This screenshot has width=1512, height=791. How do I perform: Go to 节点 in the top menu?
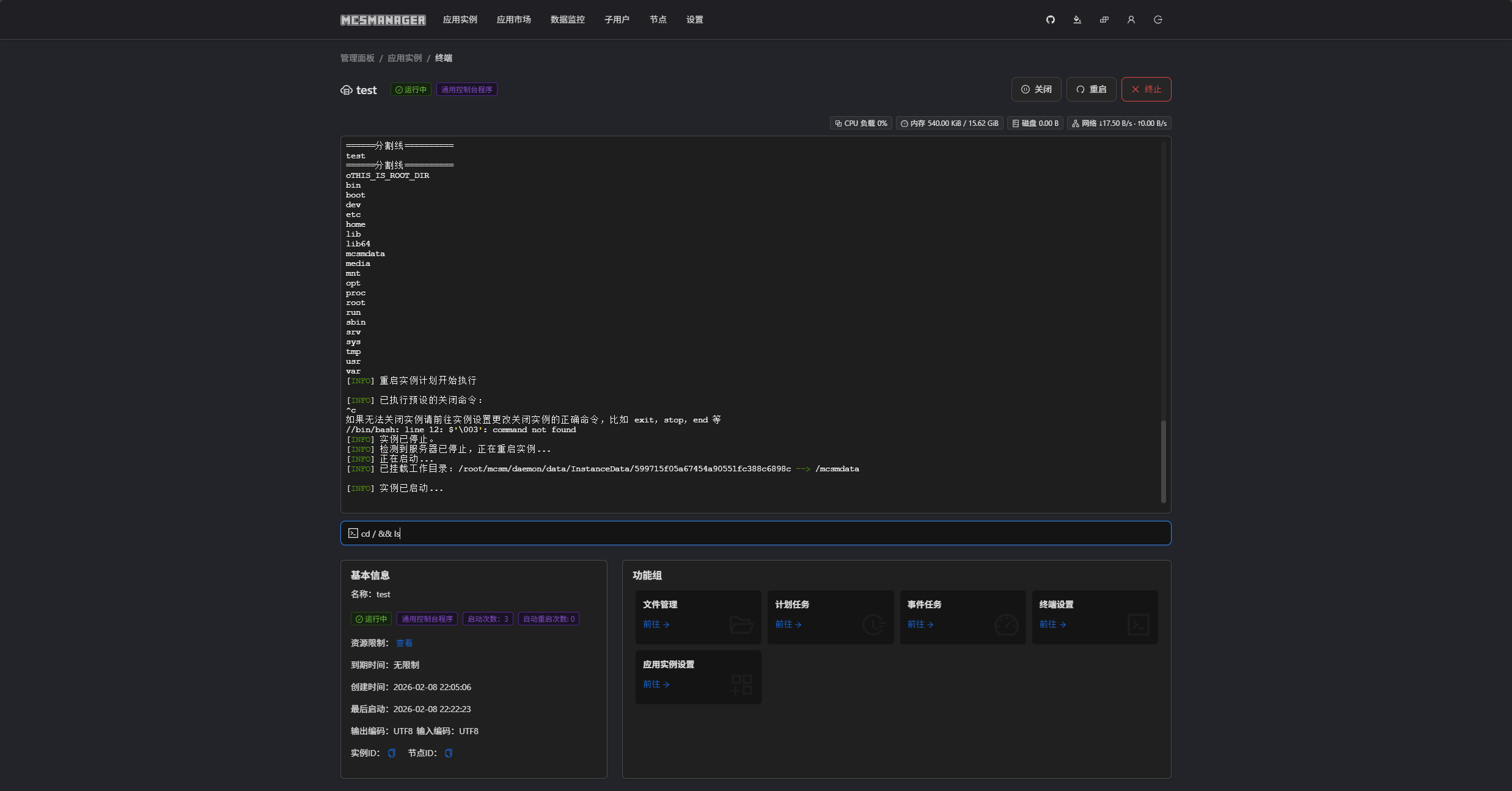[658, 20]
